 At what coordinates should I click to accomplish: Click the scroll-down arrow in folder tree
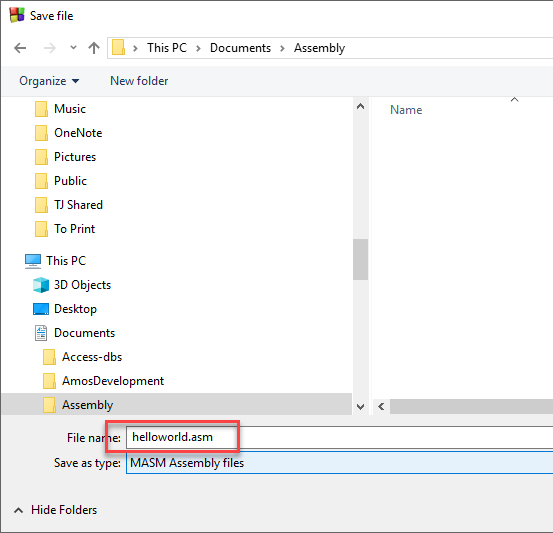click(360, 407)
